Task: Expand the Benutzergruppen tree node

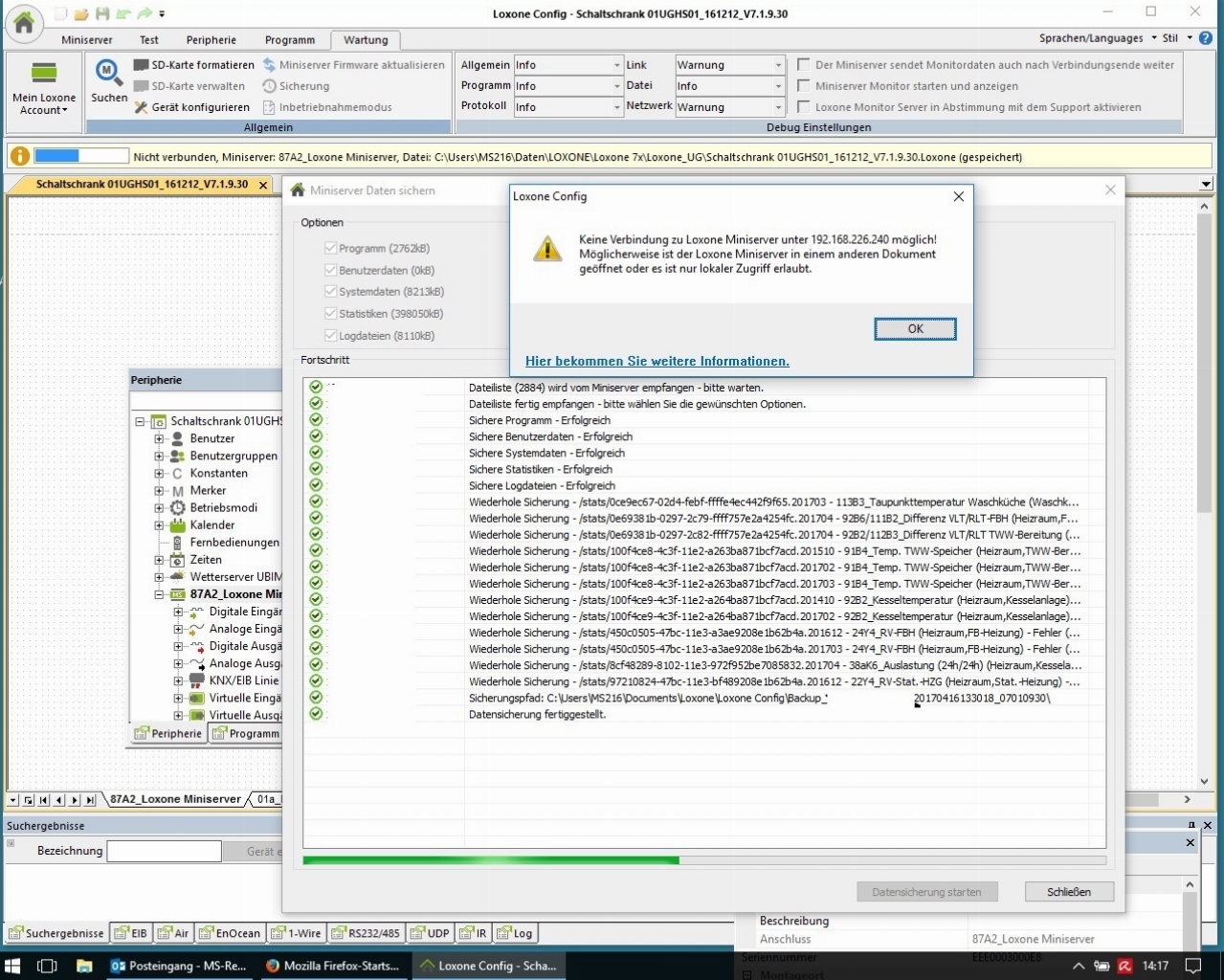Action: [159, 457]
